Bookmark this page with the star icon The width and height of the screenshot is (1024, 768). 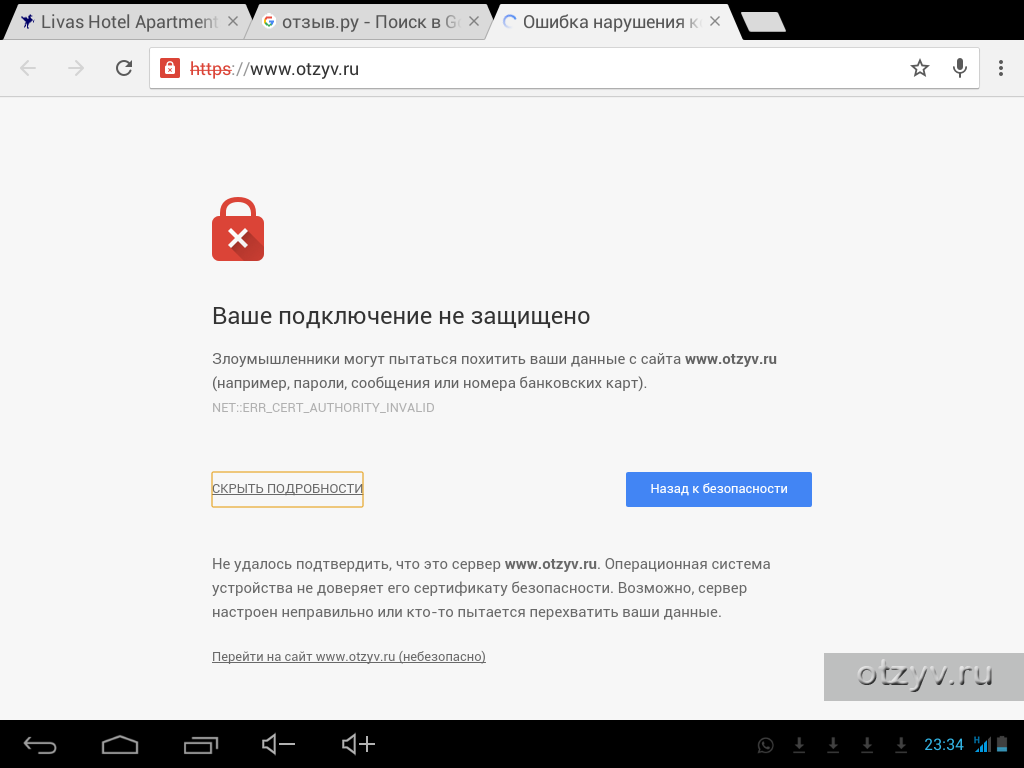(x=920, y=68)
